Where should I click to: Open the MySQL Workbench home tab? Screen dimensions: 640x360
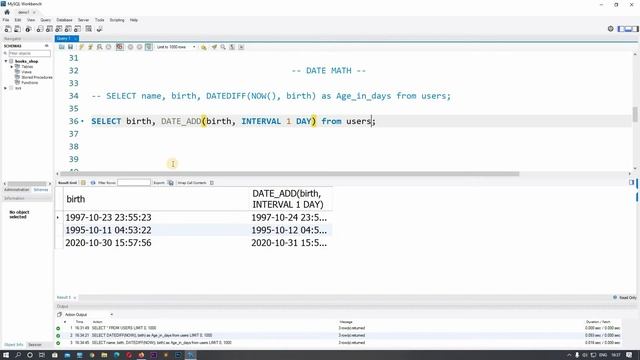click(x=7, y=12)
